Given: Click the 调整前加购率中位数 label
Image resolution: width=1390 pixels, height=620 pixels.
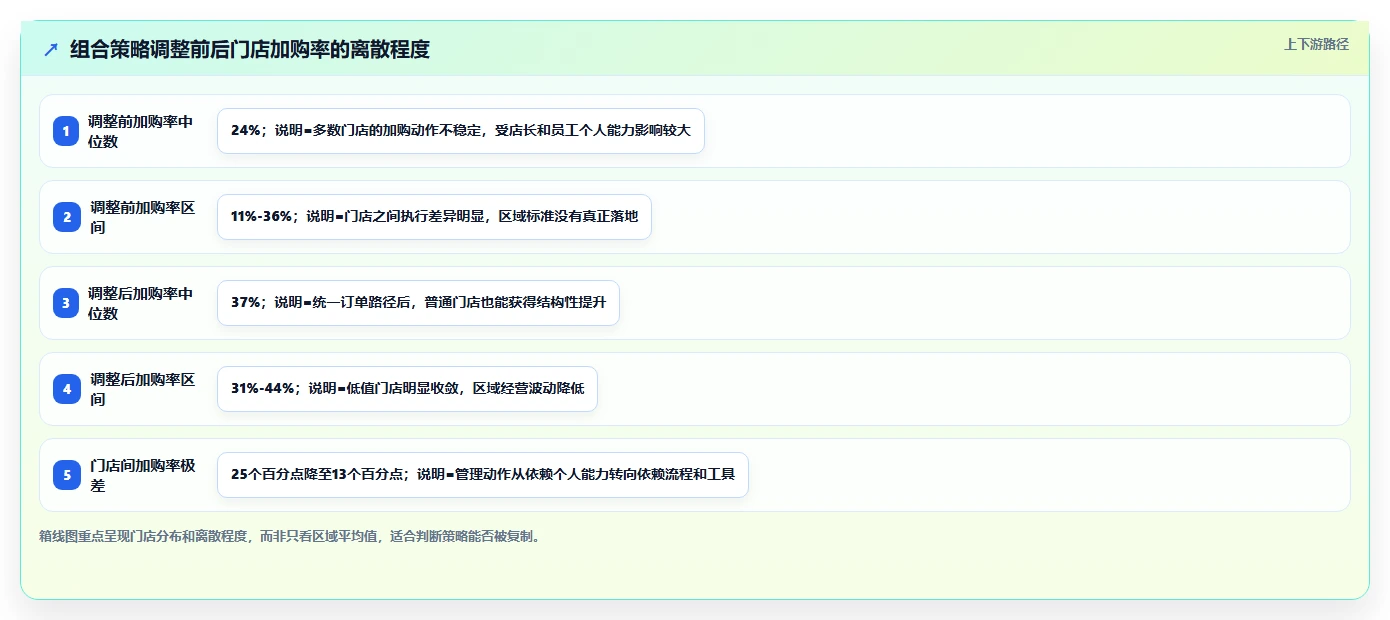Looking at the screenshot, I should (x=141, y=131).
